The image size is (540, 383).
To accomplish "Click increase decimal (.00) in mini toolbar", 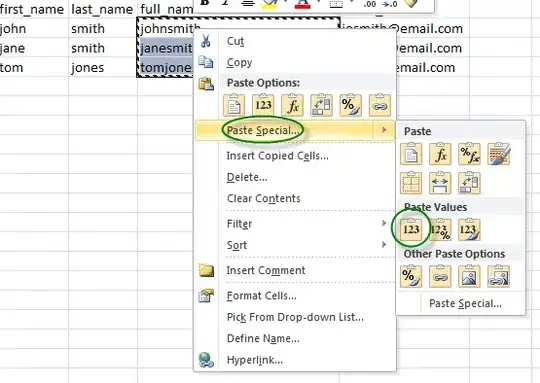I will 370,4.
